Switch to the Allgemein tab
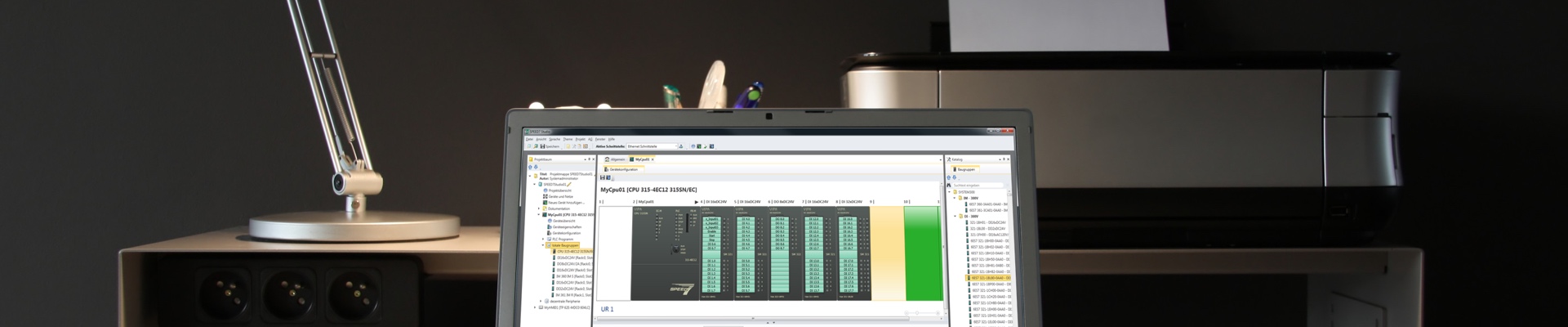The image size is (1568, 327). tap(616, 159)
